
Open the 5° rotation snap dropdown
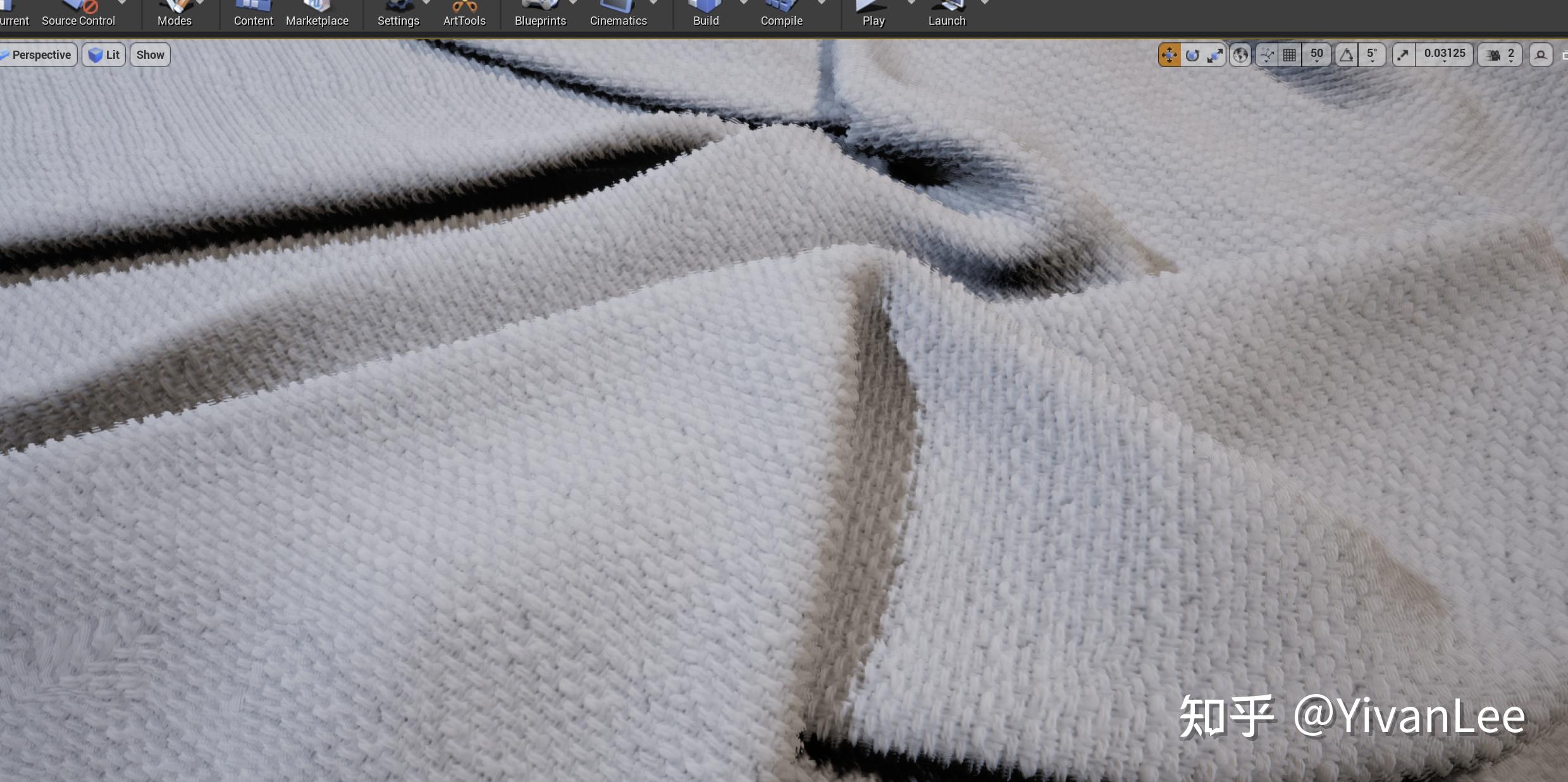click(x=1371, y=55)
